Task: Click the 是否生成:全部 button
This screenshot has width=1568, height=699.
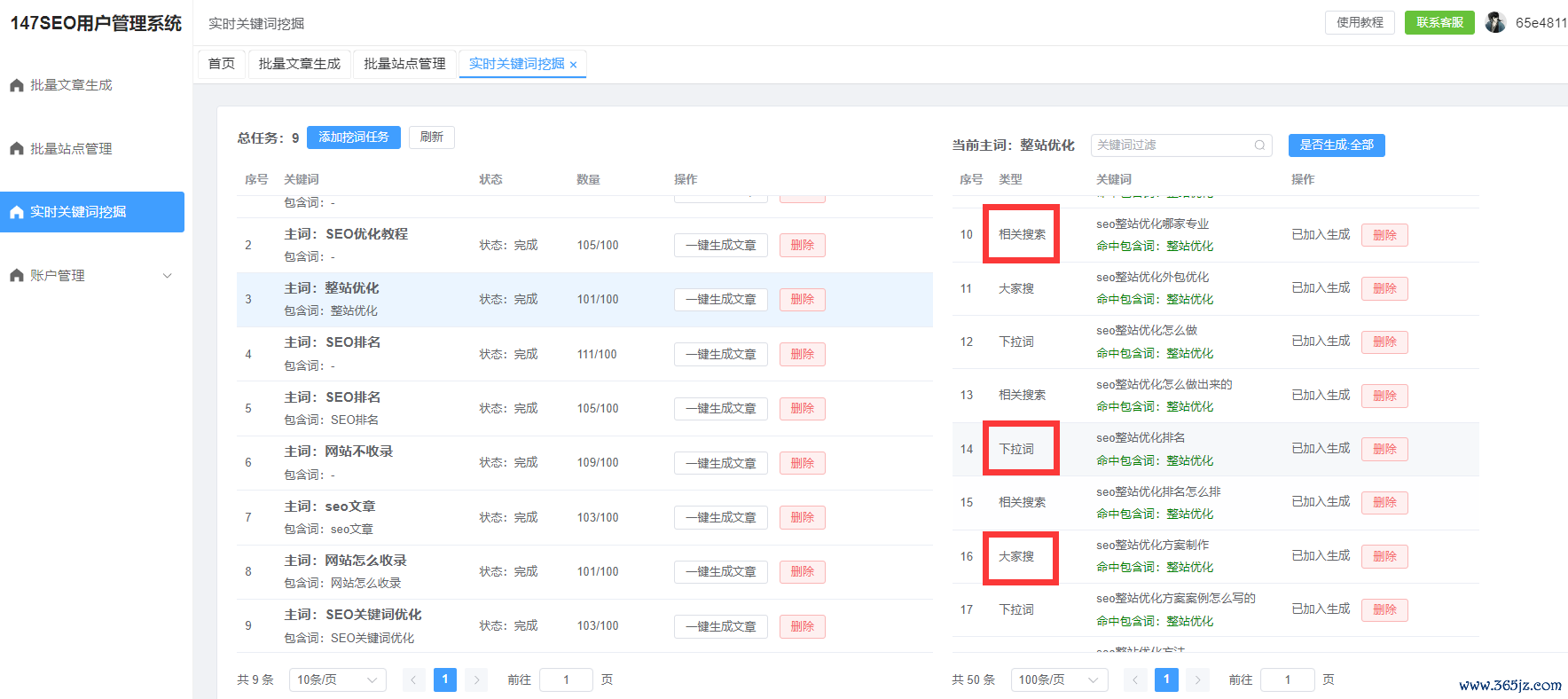Action: point(1337,145)
